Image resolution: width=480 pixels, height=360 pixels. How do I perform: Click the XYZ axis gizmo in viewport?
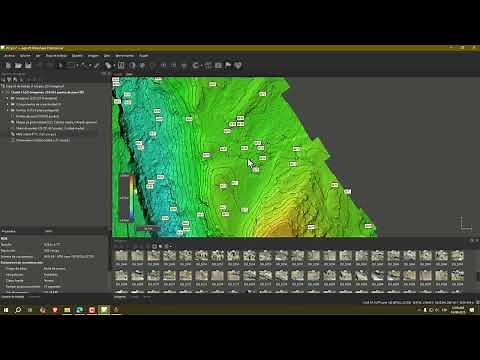[465, 224]
